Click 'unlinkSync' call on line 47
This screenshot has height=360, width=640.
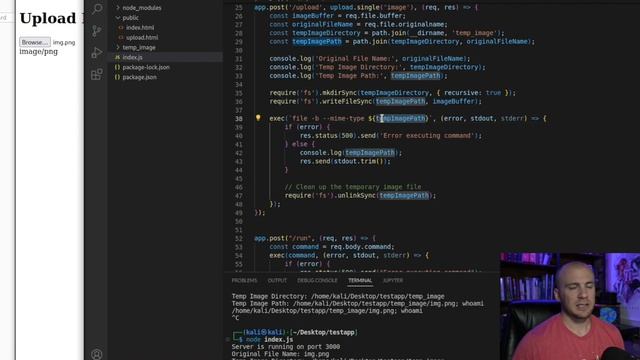point(356,196)
